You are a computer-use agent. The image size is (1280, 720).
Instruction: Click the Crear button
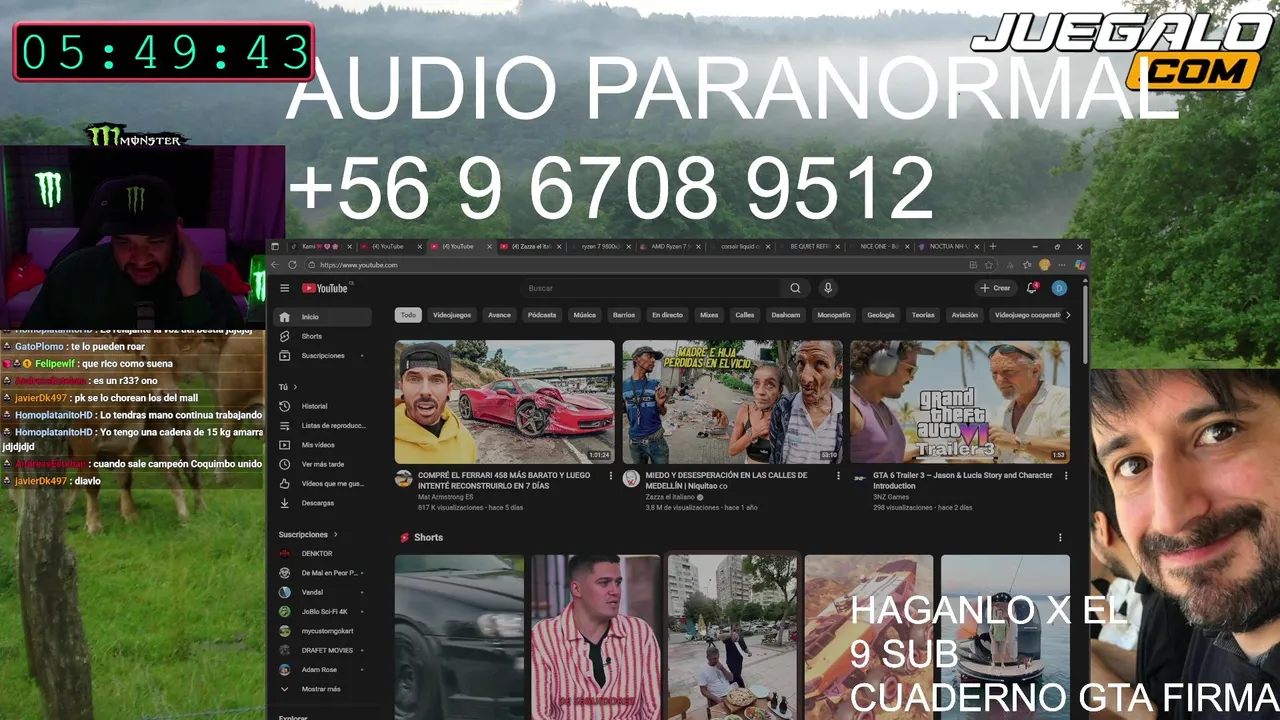(995, 288)
